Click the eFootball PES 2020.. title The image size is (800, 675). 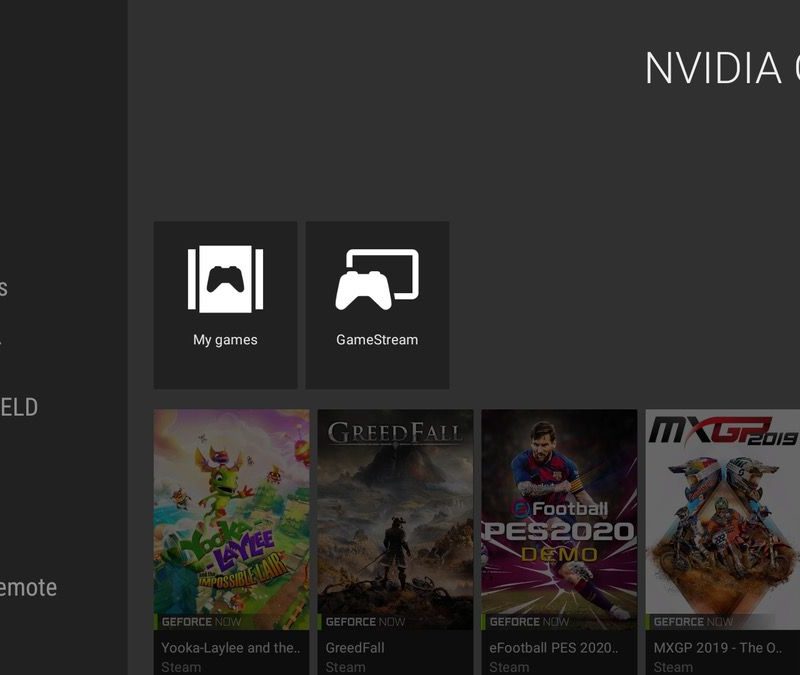pos(554,648)
